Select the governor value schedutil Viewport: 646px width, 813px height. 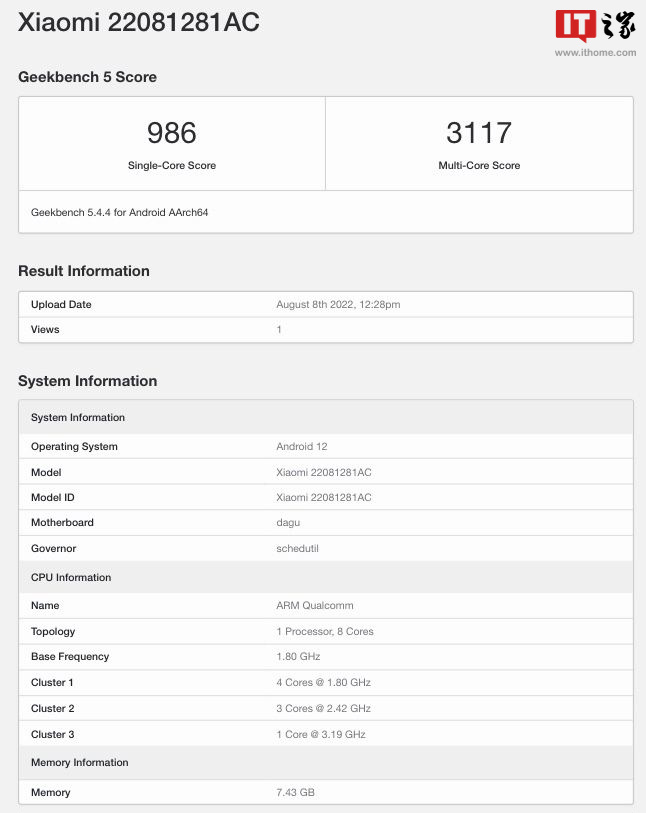pyautogui.click(x=297, y=548)
